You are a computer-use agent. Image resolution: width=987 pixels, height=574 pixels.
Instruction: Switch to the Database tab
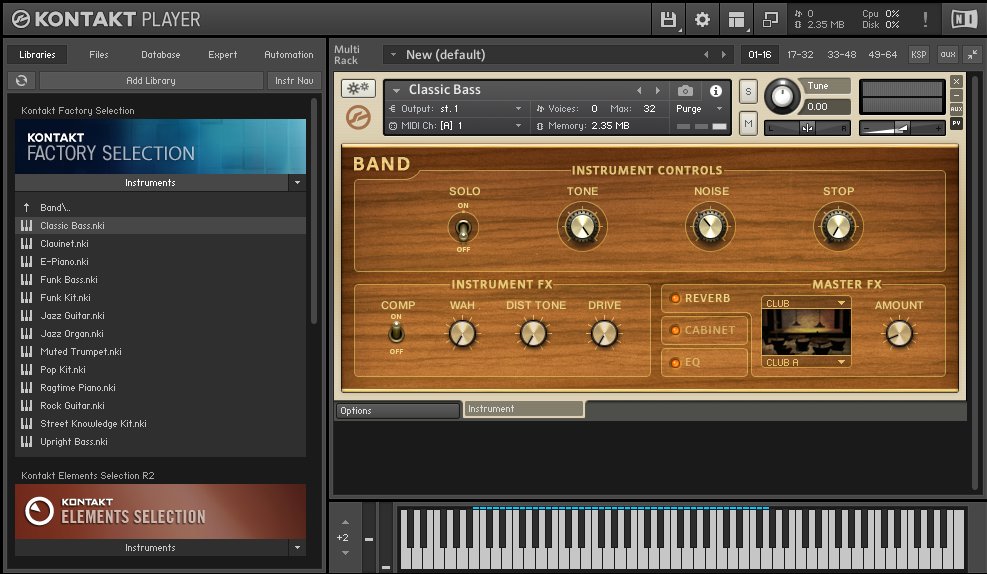pos(161,55)
